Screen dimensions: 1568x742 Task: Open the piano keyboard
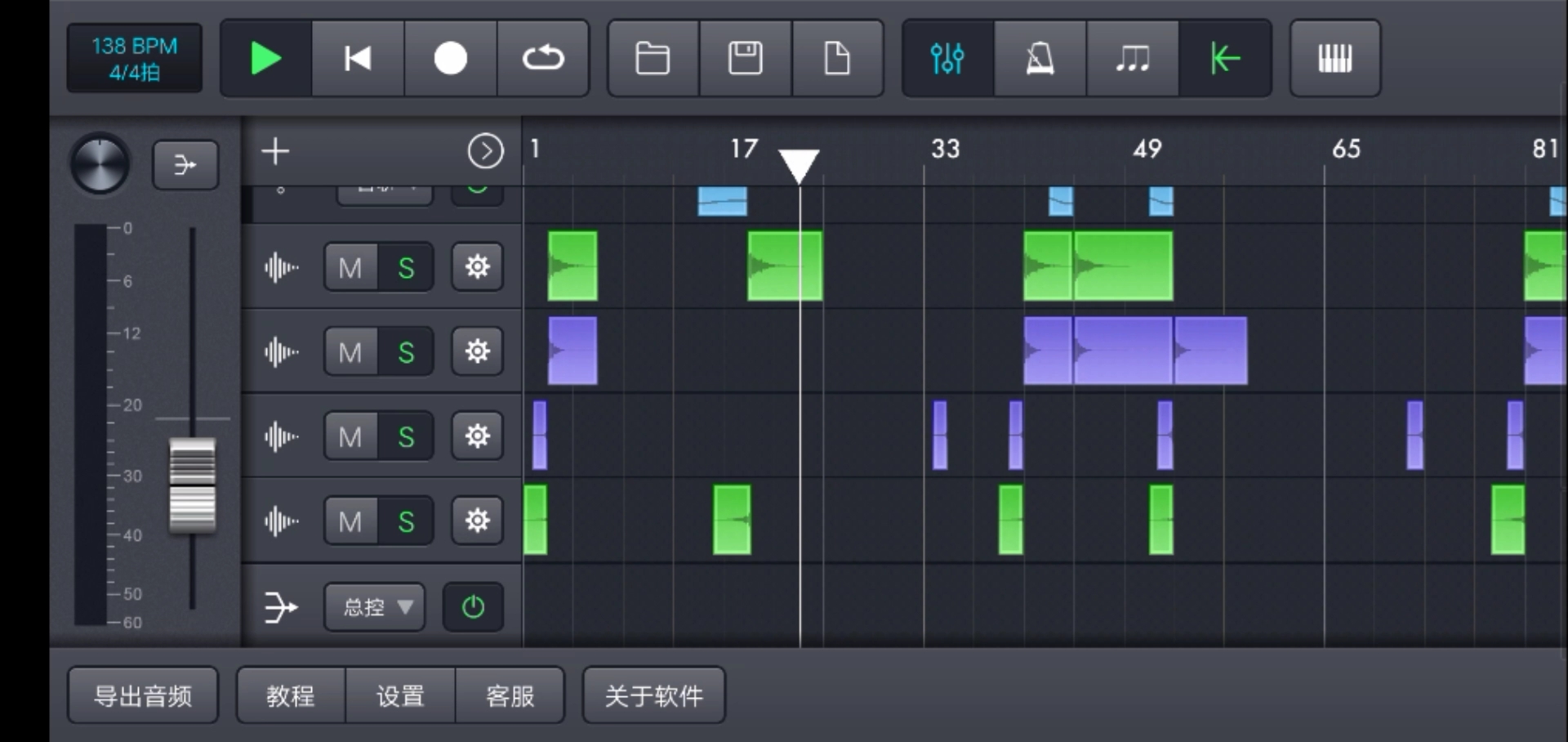(x=1335, y=59)
